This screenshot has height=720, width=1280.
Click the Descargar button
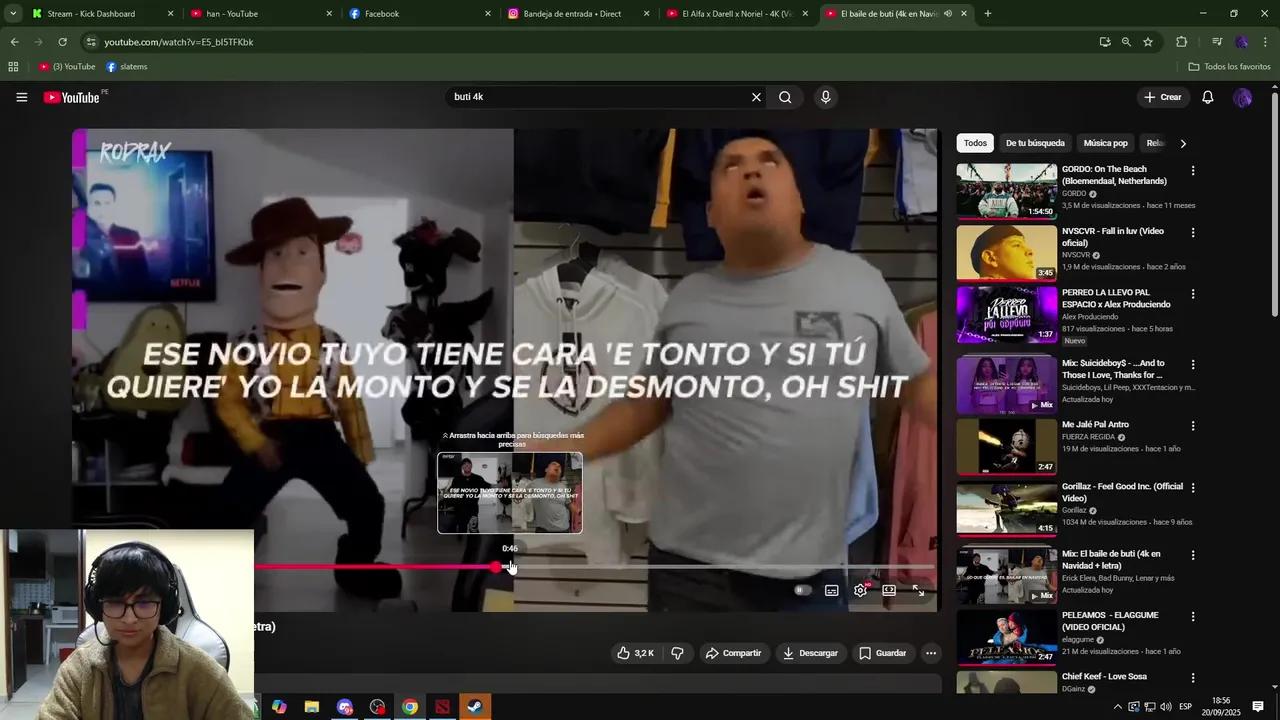click(x=810, y=653)
